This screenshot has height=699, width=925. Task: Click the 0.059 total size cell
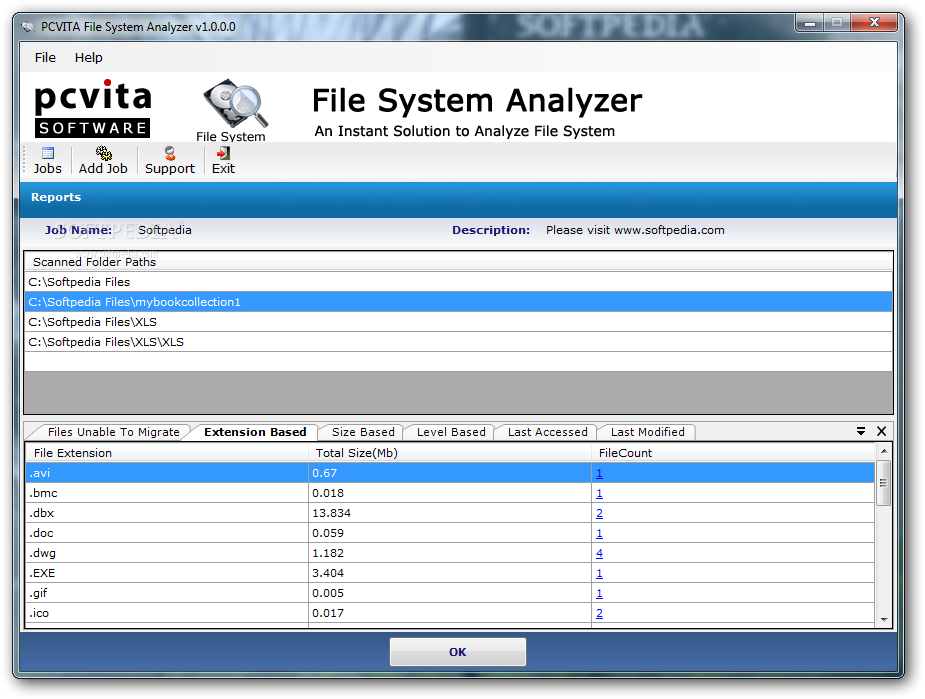coord(450,533)
